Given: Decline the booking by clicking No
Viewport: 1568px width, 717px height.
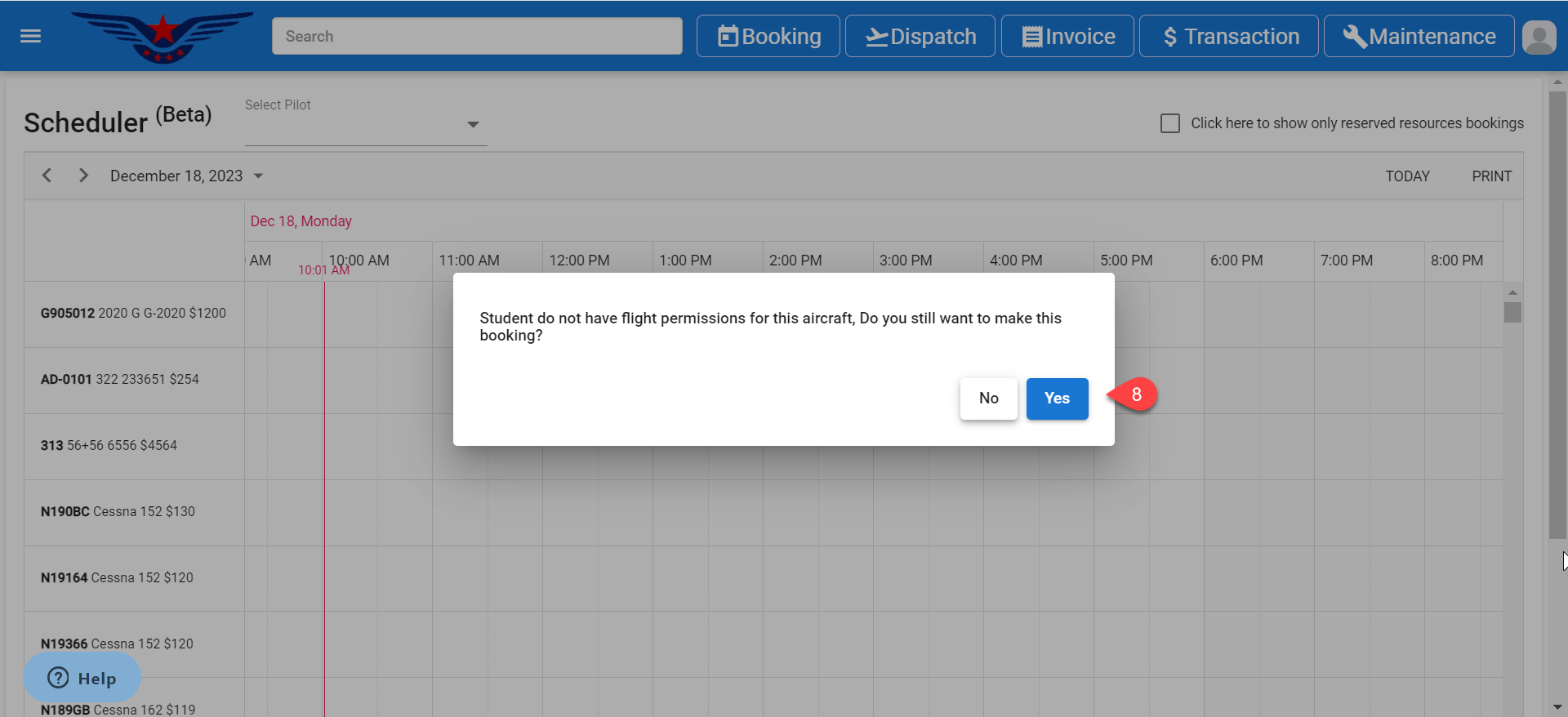Looking at the screenshot, I should click(988, 399).
